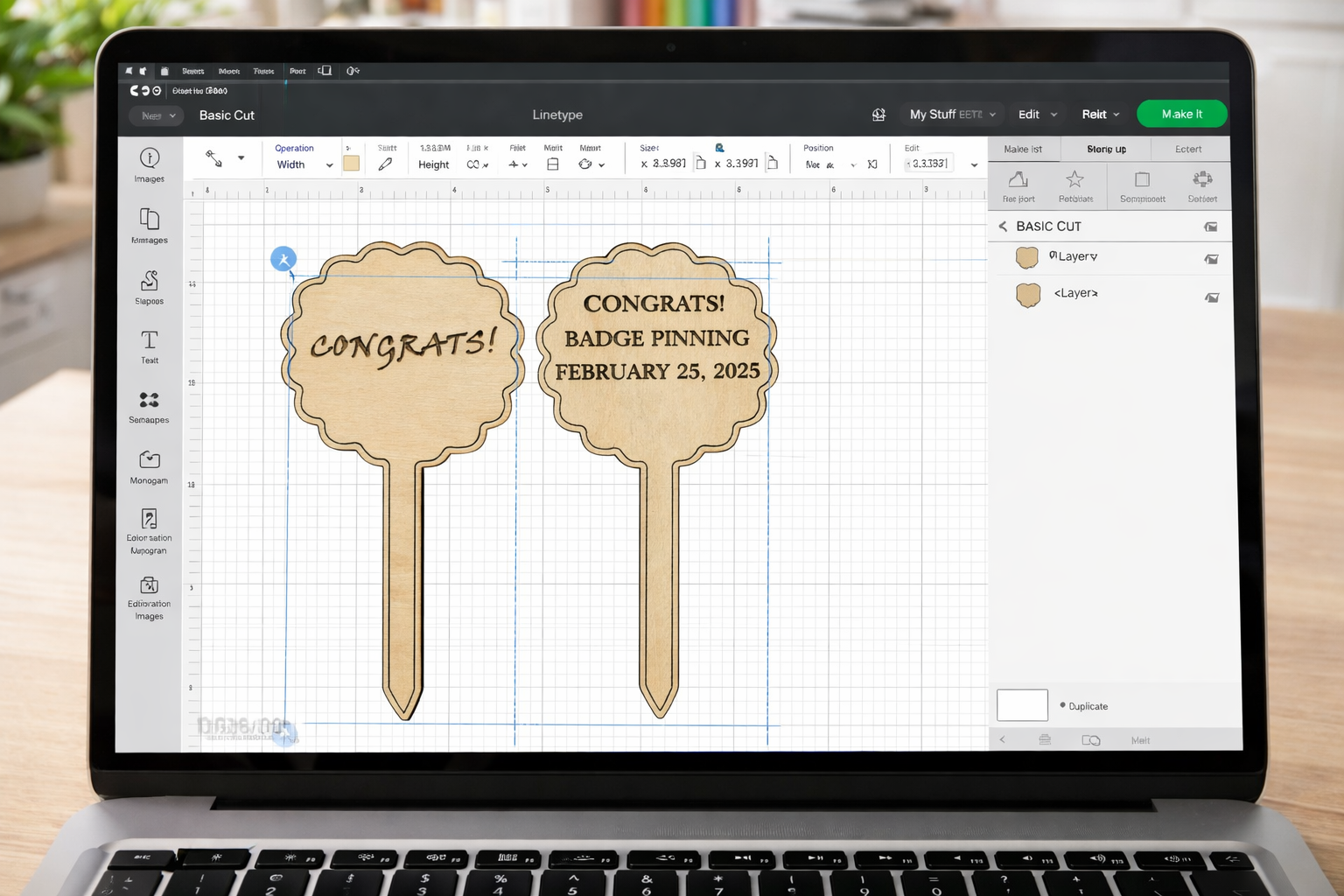Open the Edit dropdown menu
The height and width of the screenshot is (896, 1344).
1038,115
